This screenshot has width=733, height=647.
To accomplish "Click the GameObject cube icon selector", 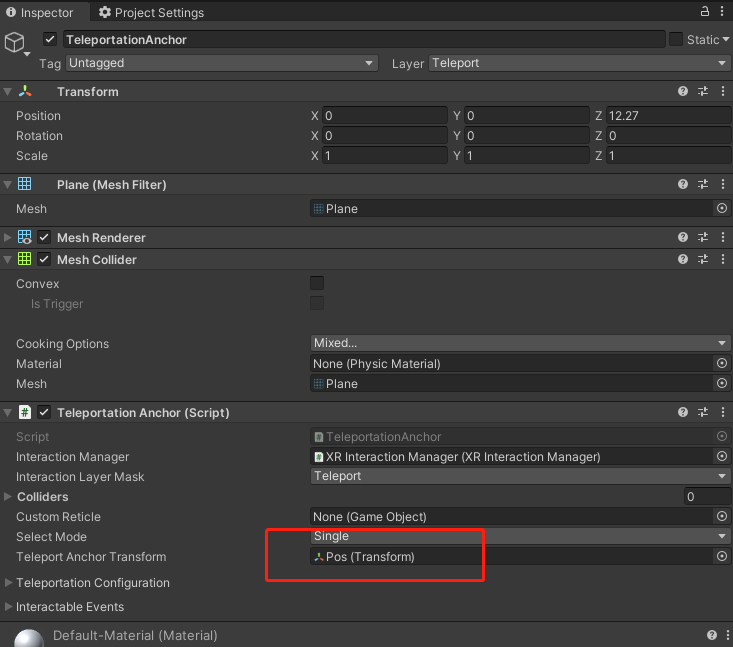I will click(x=15, y=43).
